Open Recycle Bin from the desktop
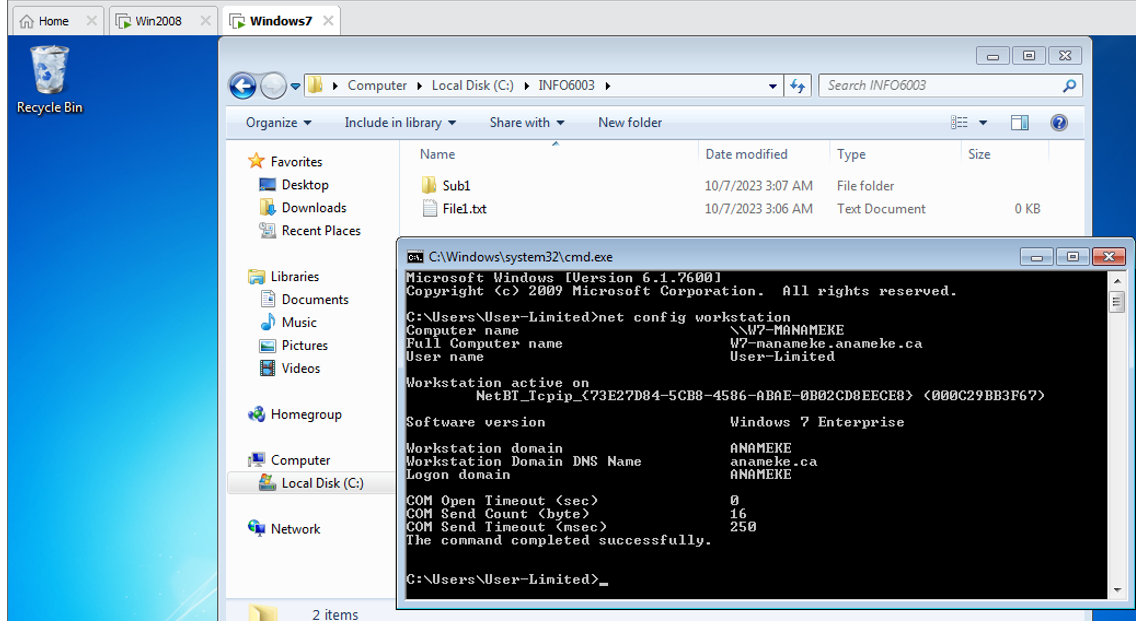 pyautogui.click(x=47, y=70)
